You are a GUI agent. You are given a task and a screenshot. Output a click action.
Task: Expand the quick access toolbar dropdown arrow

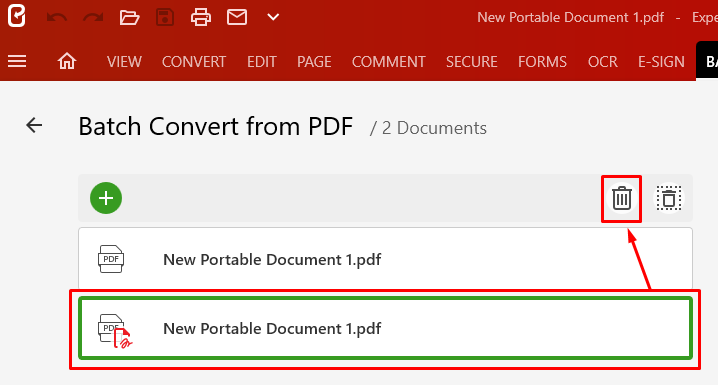(x=273, y=18)
